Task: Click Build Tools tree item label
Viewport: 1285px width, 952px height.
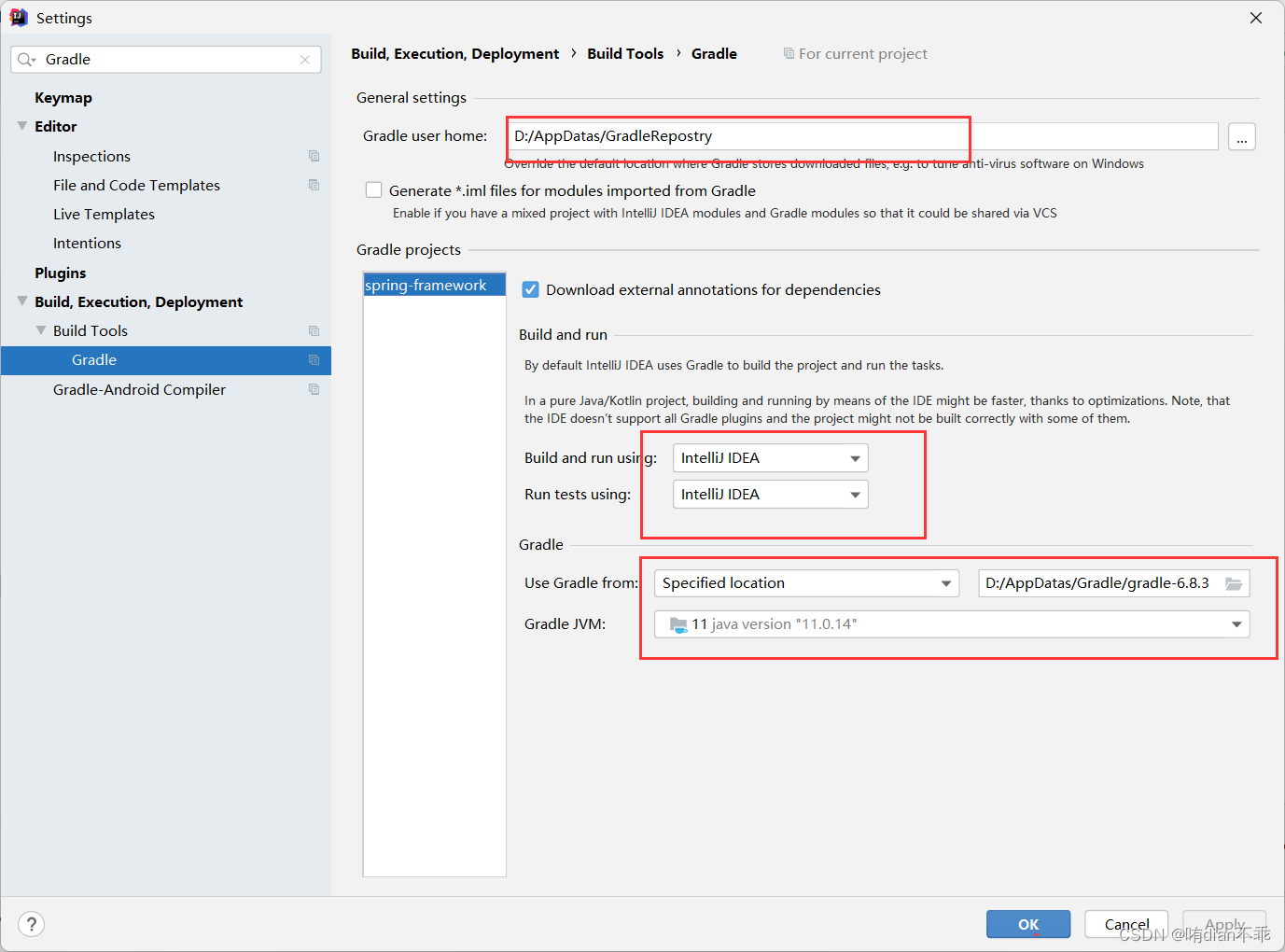Action: pyautogui.click(x=91, y=330)
